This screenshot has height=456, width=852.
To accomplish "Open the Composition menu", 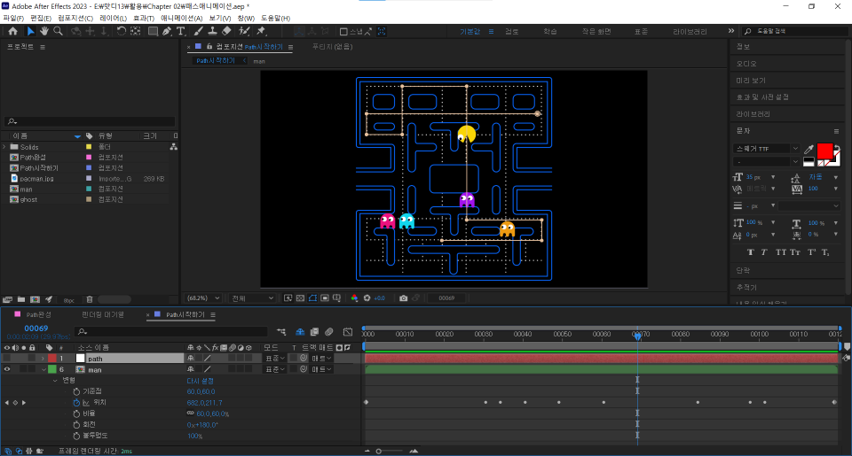I will click(76, 18).
